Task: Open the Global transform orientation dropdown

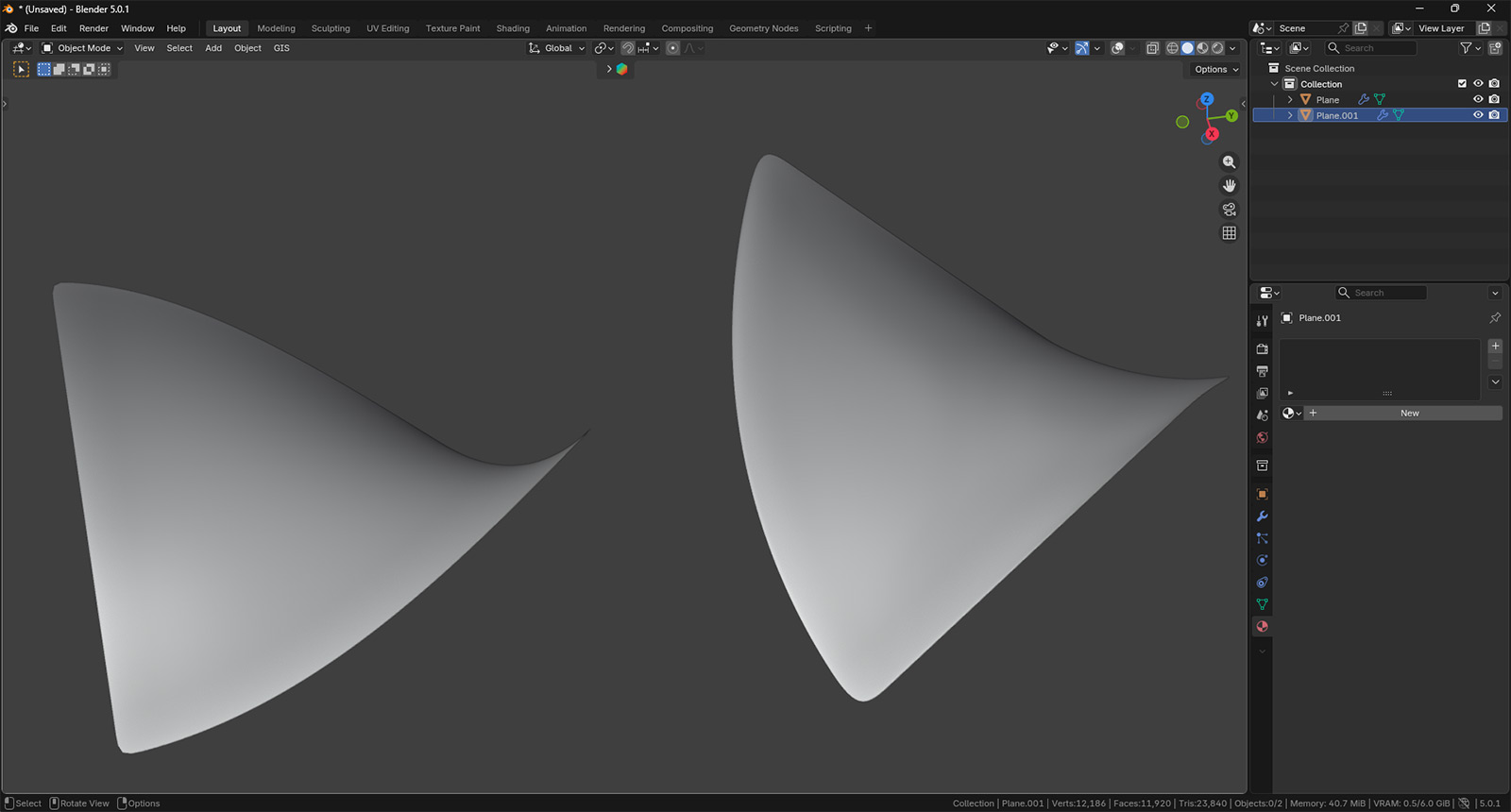Action: tap(557, 48)
